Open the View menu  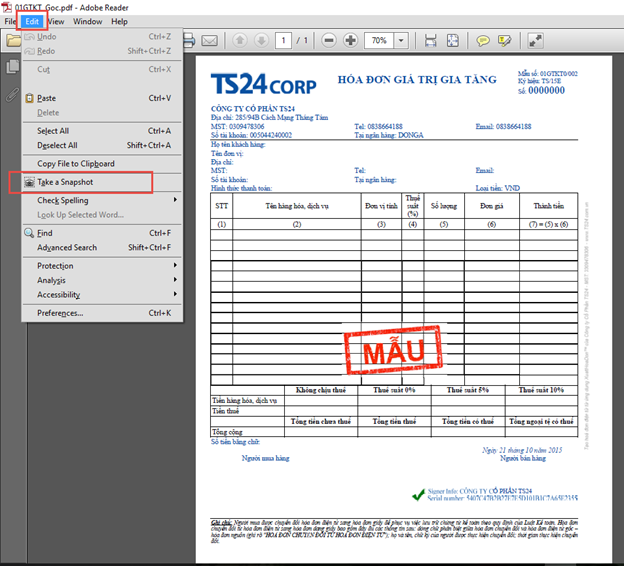[x=56, y=21]
